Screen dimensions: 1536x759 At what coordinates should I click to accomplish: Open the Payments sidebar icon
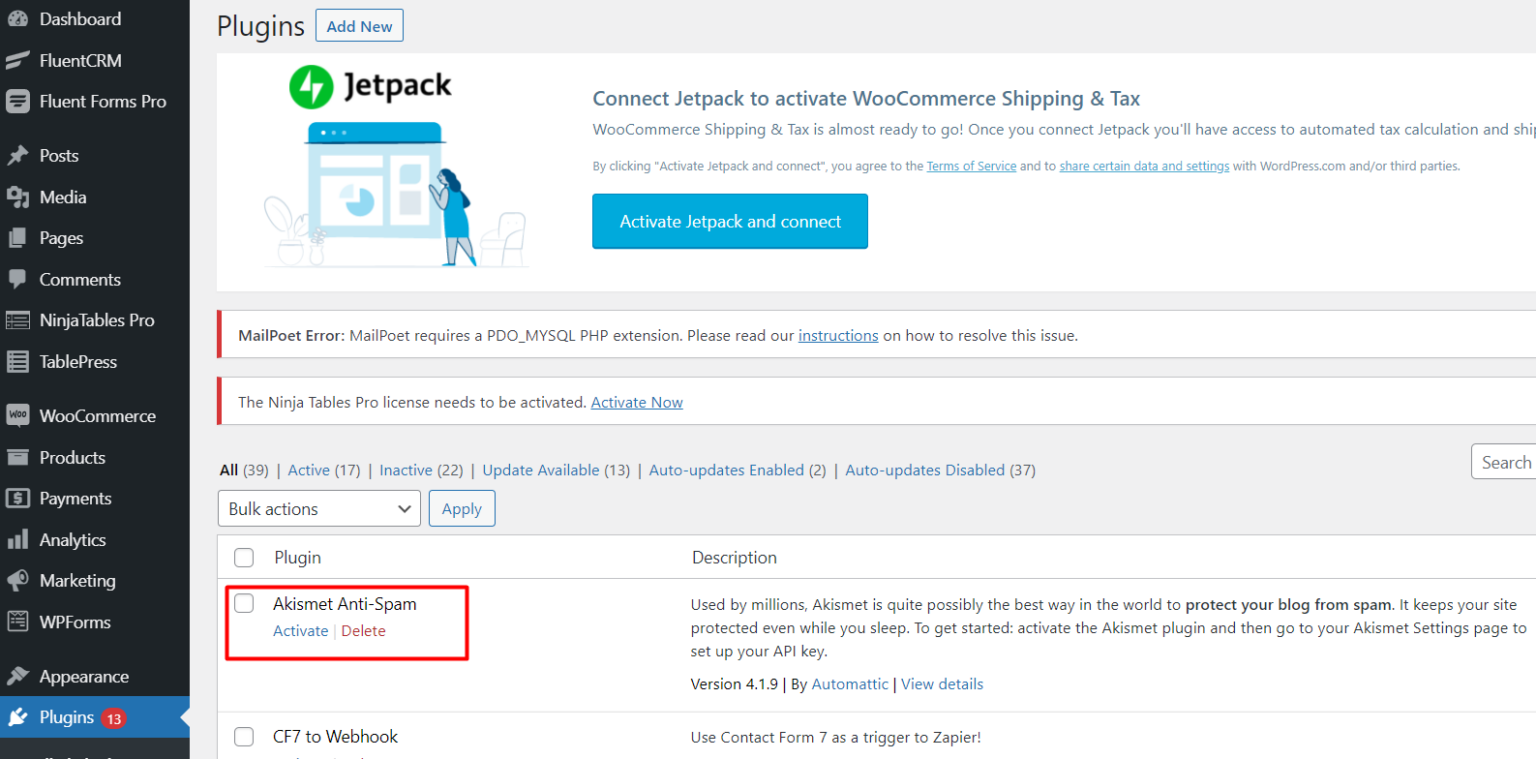(19, 498)
